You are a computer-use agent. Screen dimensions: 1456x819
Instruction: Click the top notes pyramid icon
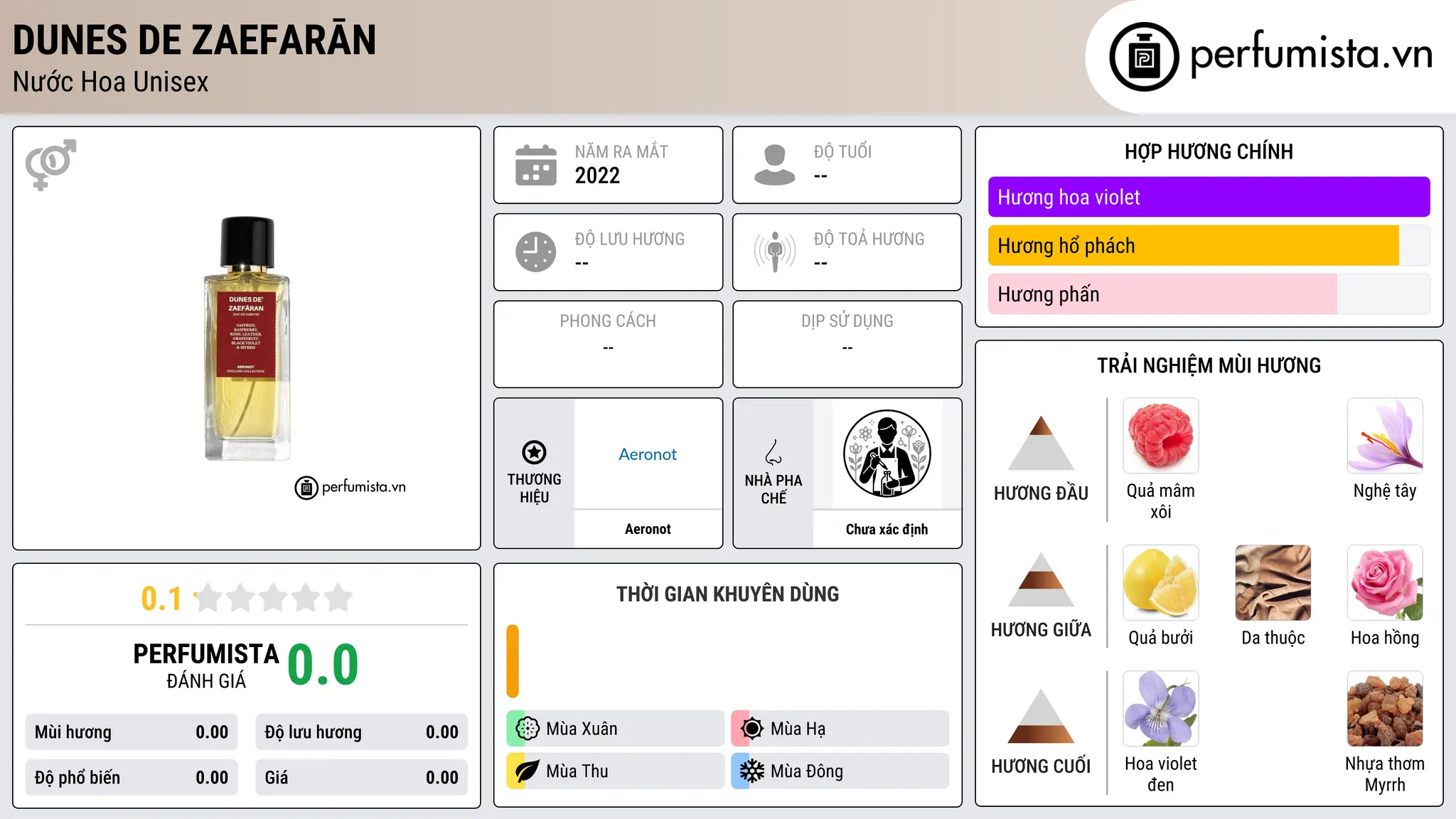(x=1041, y=443)
